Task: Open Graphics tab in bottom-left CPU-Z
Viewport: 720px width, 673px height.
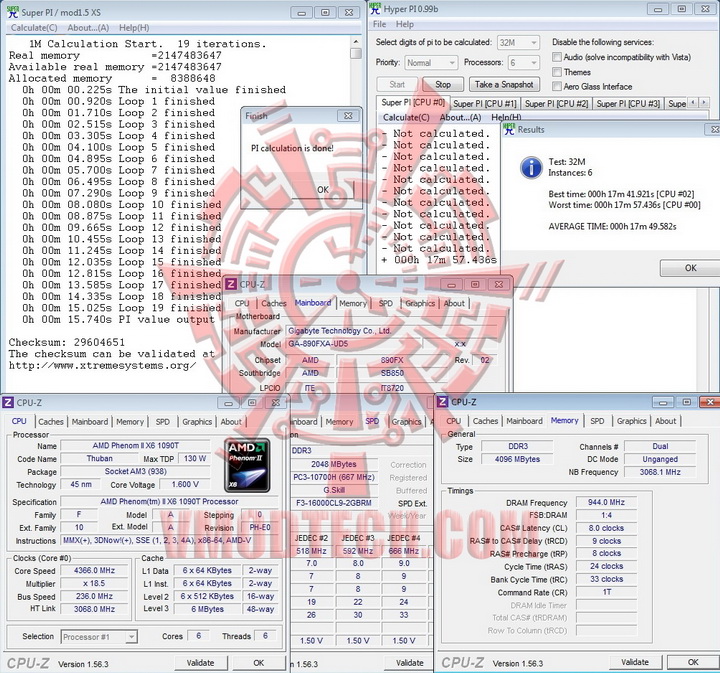Action: click(197, 421)
